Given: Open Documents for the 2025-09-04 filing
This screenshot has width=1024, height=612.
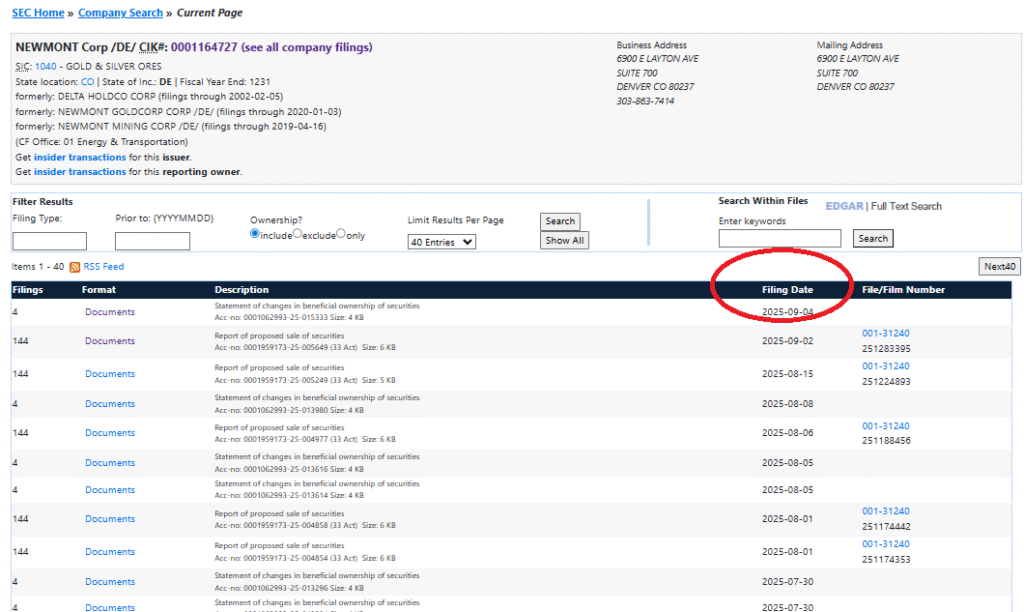Looking at the screenshot, I should tap(110, 312).
